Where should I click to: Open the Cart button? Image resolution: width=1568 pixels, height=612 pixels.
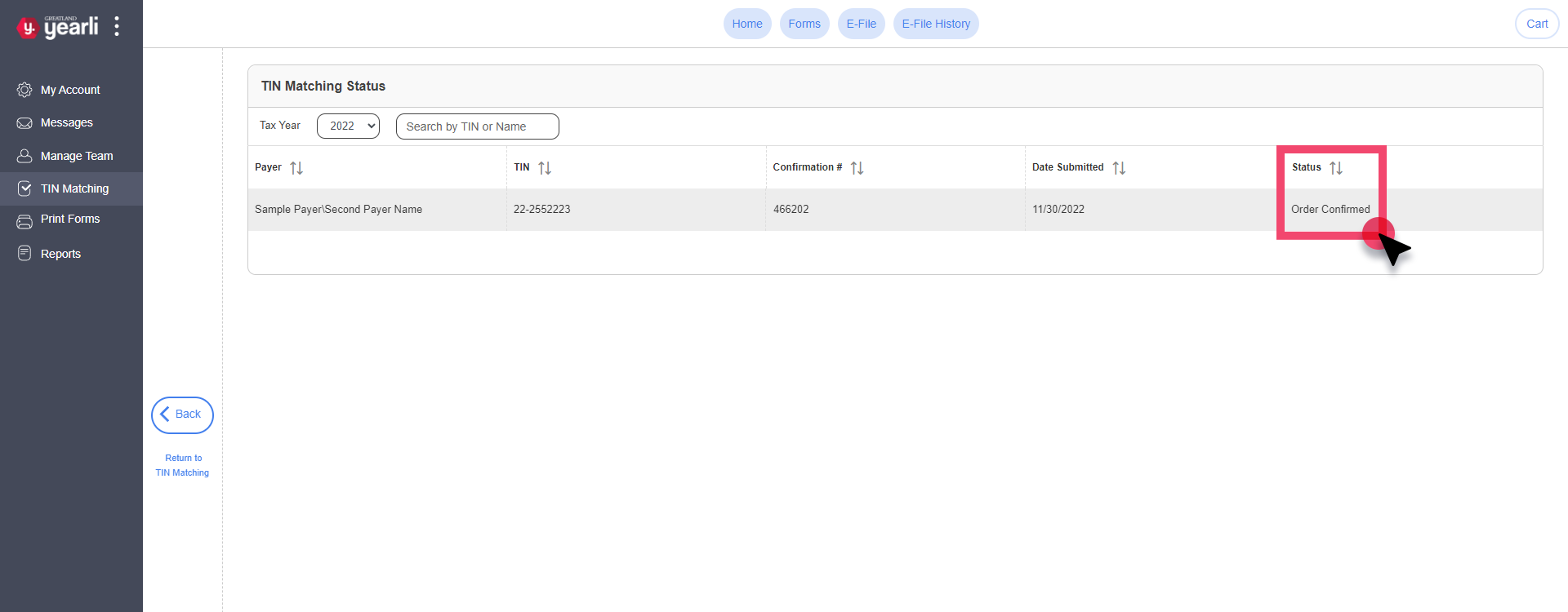pyautogui.click(x=1537, y=24)
